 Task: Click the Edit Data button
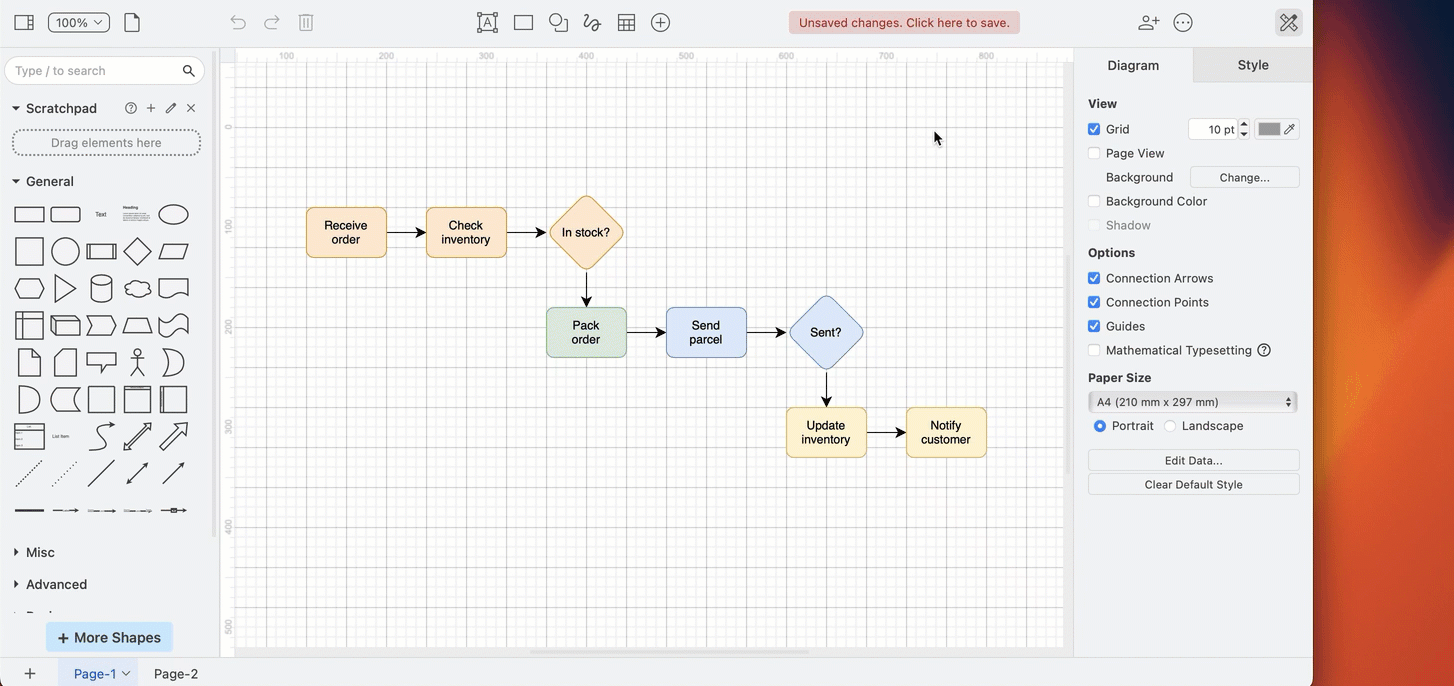(1193, 460)
